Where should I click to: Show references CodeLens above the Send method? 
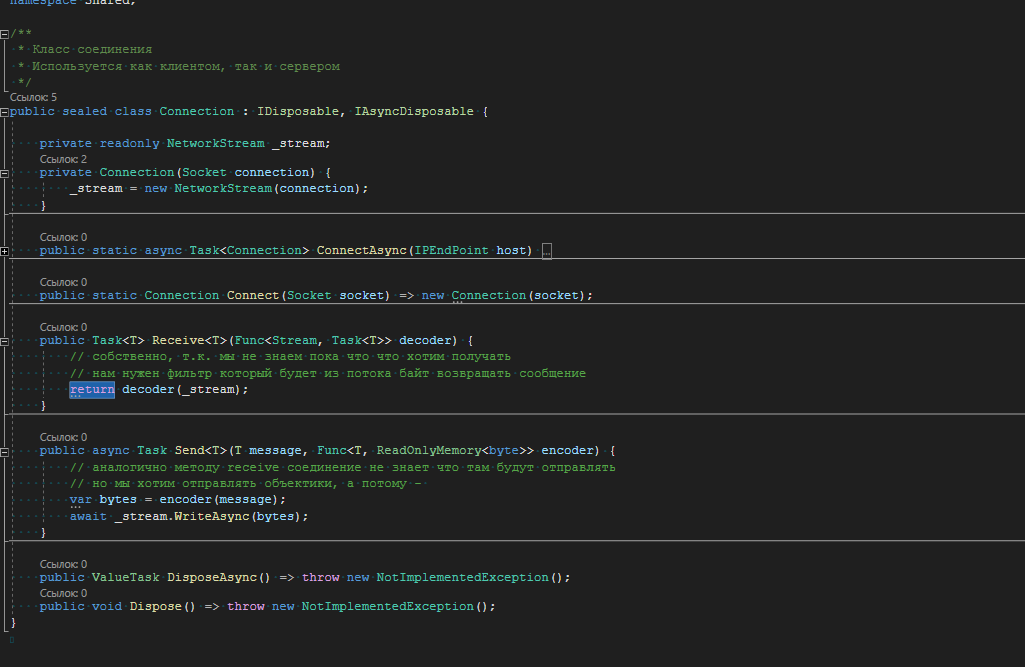pos(63,437)
